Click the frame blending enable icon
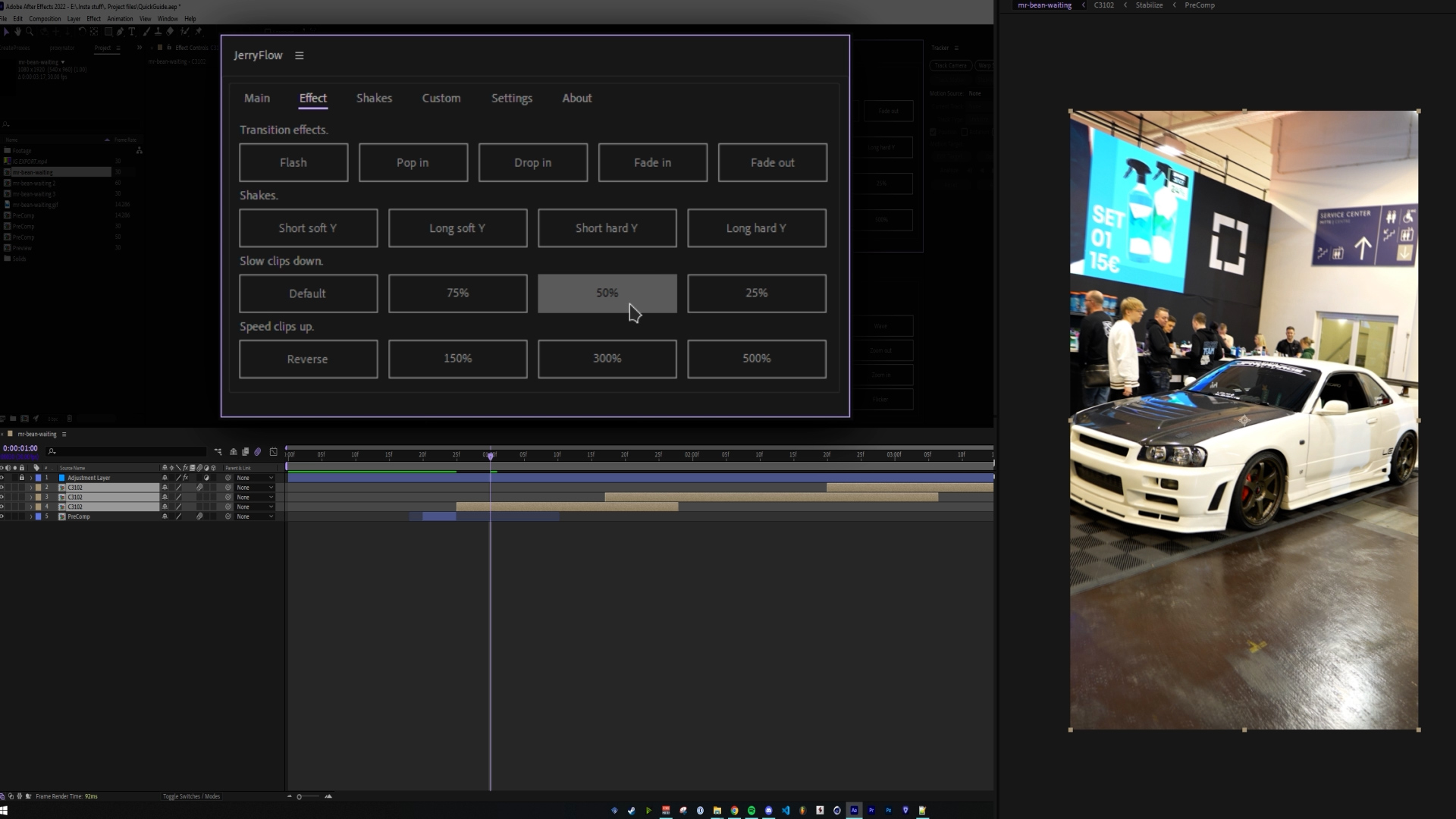This screenshot has width=1456, height=819. click(245, 452)
